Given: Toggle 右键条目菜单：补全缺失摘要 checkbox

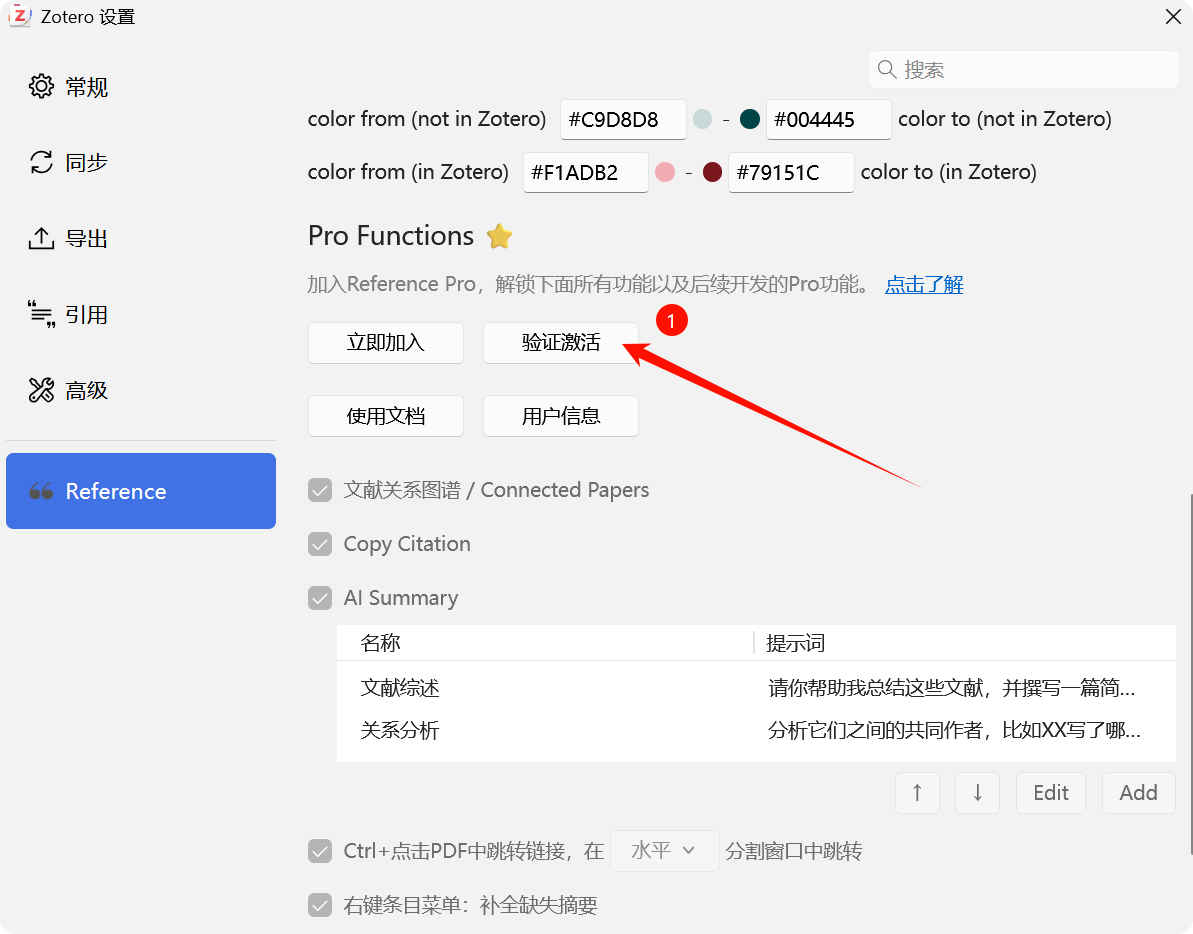Looking at the screenshot, I should (320, 905).
